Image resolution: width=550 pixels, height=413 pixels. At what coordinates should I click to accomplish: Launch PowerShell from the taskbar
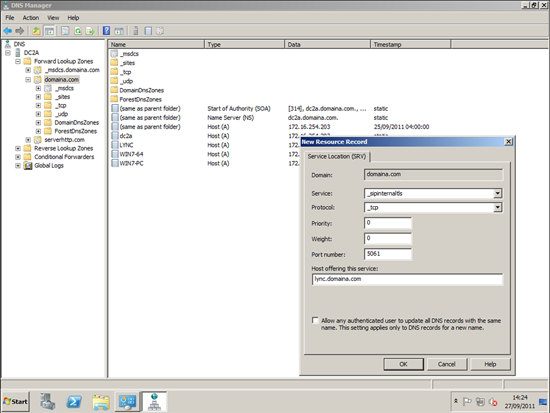[x=74, y=401]
